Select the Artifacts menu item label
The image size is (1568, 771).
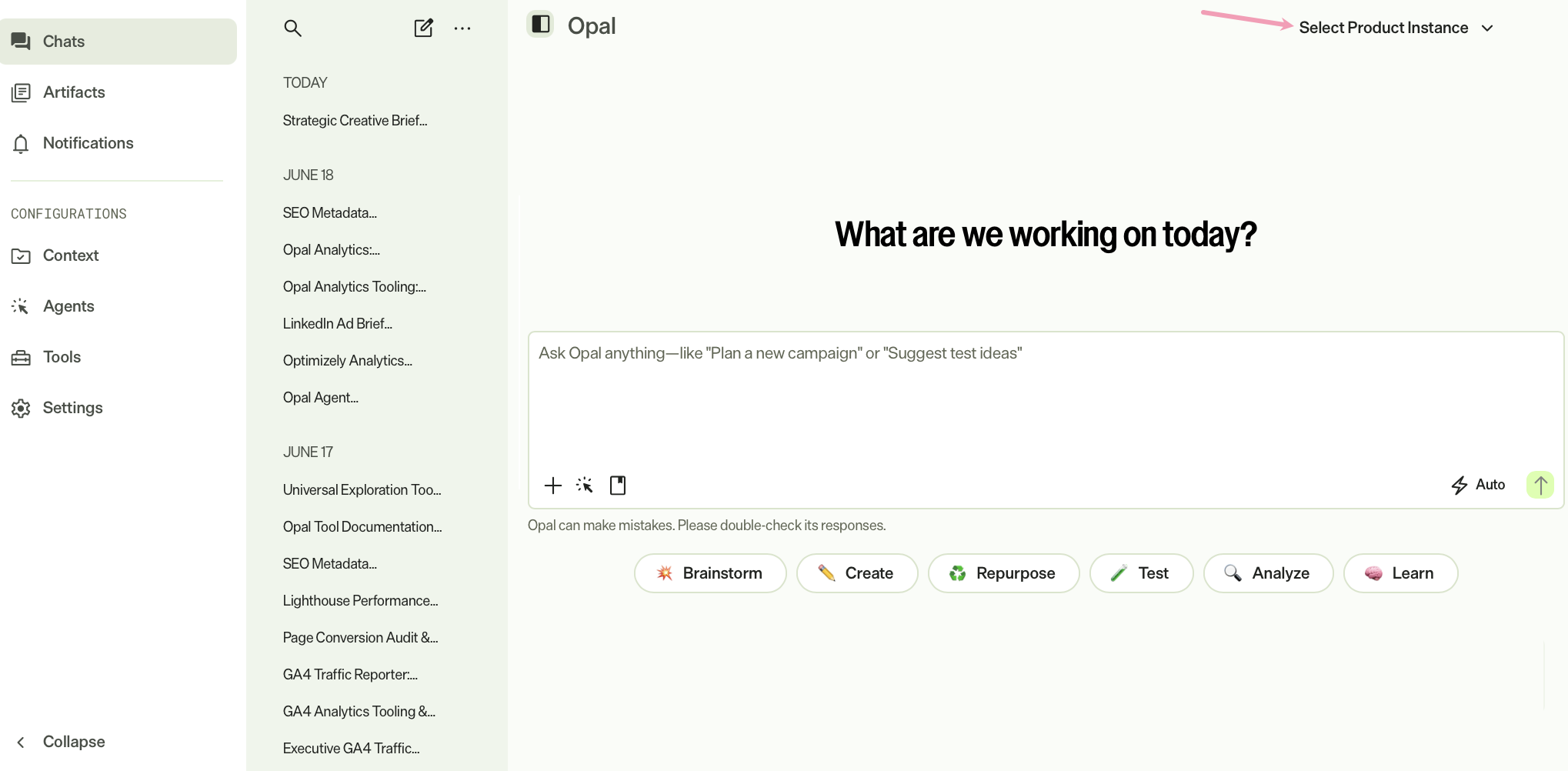click(x=74, y=92)
